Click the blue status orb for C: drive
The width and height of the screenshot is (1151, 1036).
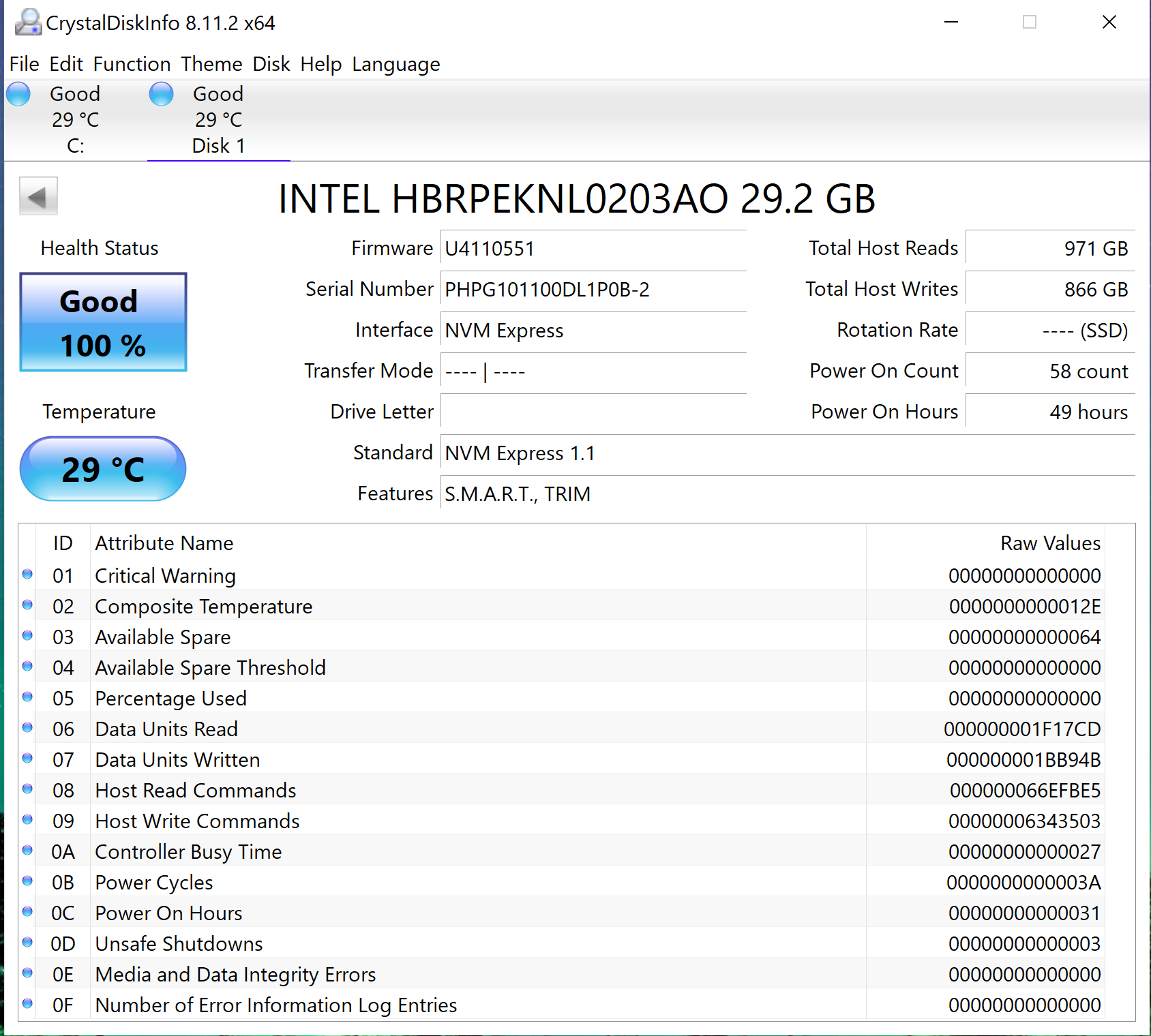[x=18, y=94]
